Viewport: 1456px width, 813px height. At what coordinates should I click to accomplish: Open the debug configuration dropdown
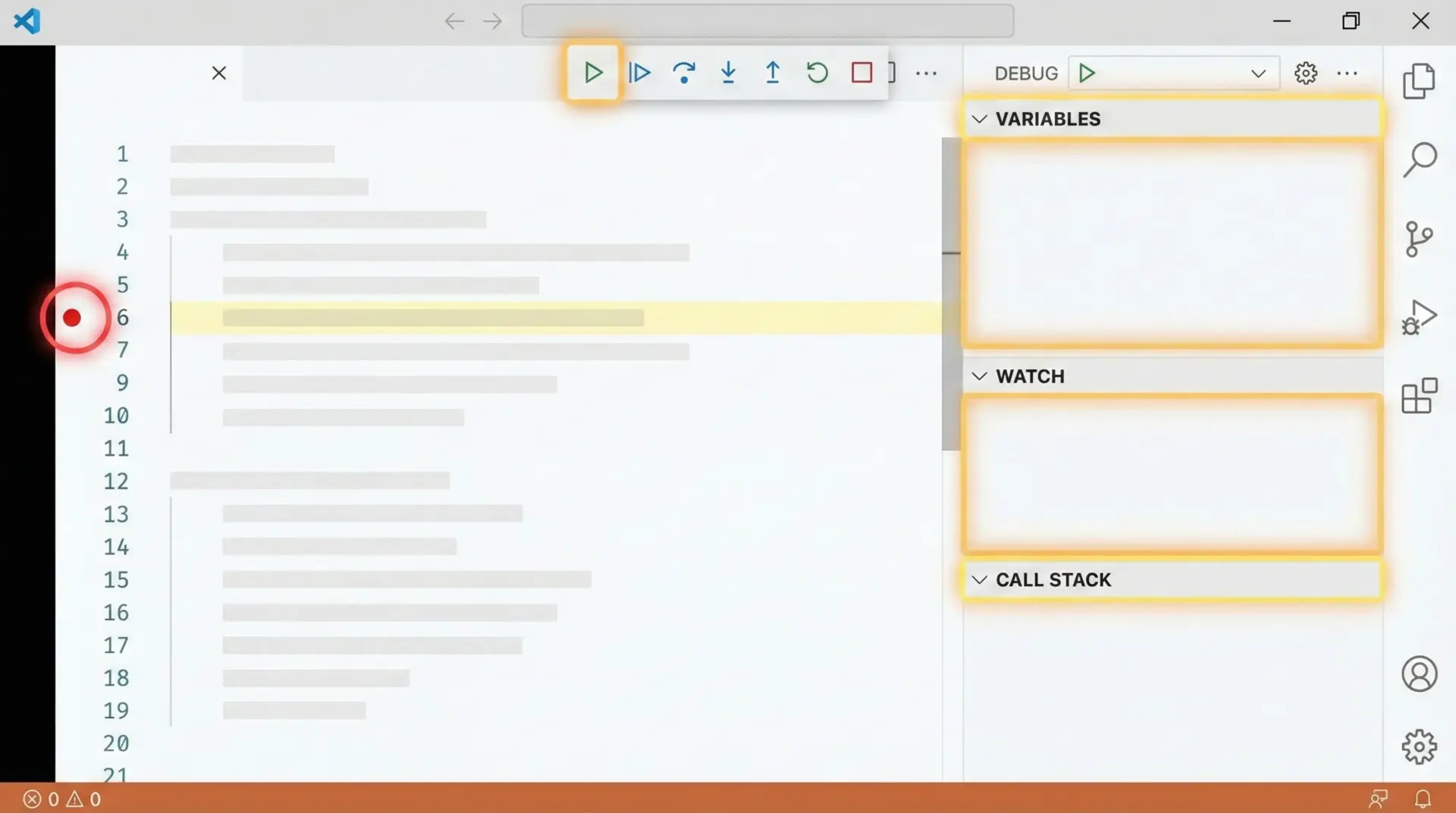1257,74
